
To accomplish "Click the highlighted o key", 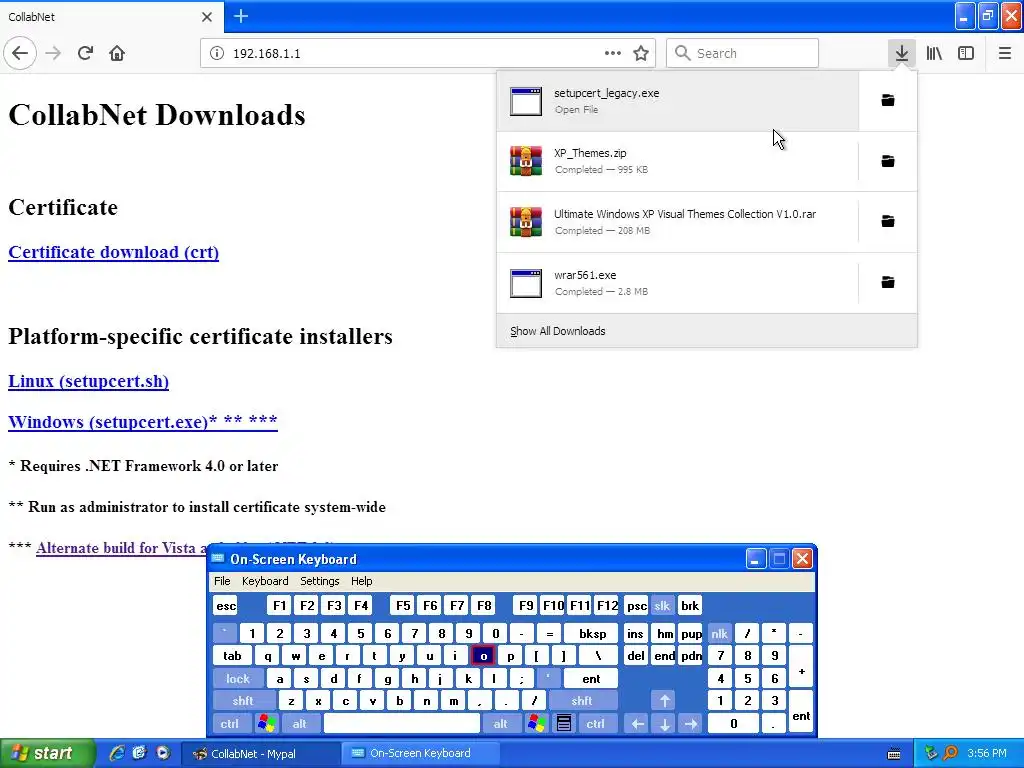I will (483, 656).
